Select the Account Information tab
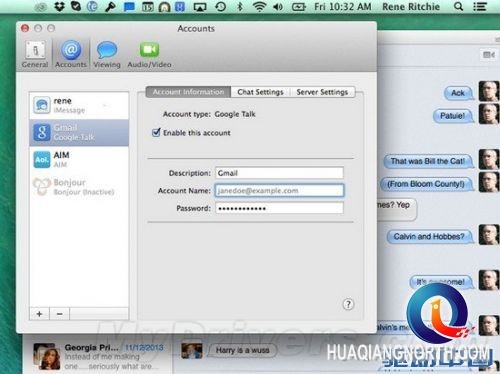Image resolution: width=500 pixels, height=374 pixels. tap(188, 92)
